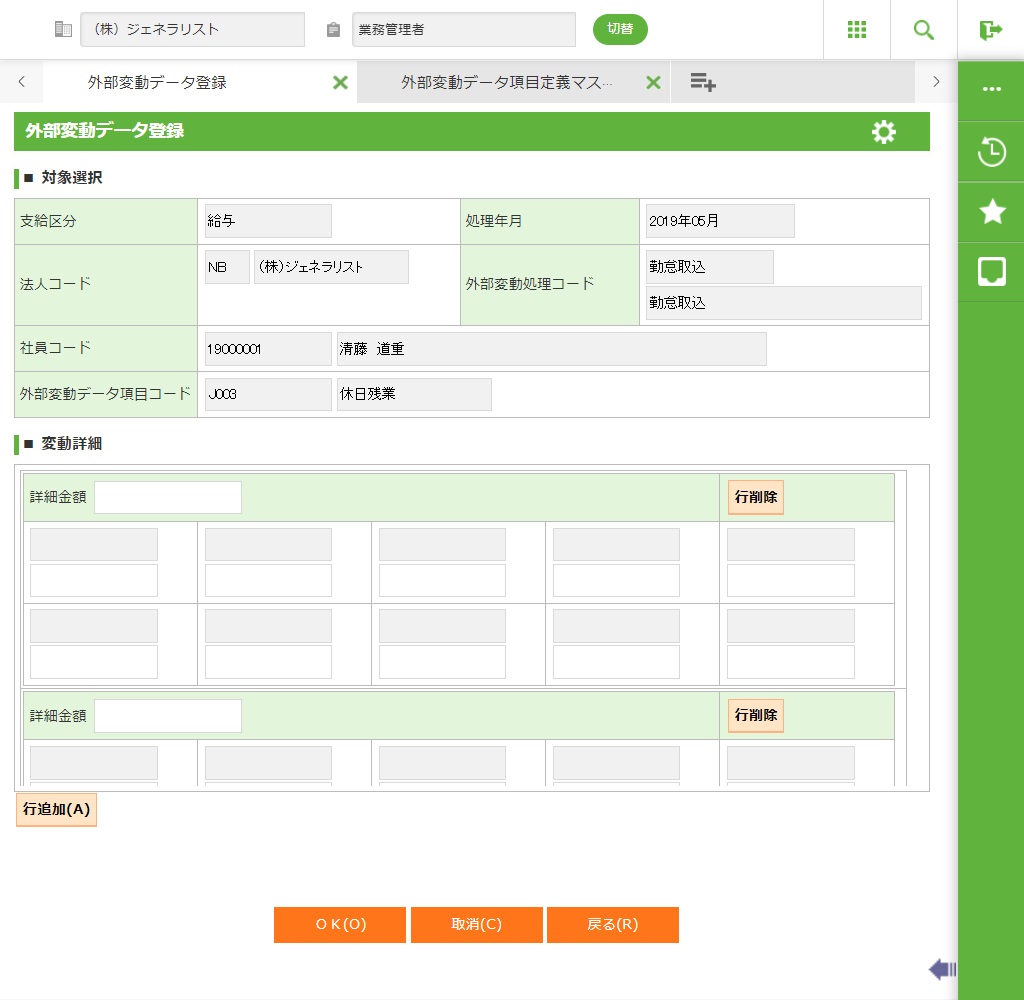Image resolution: width=1024 pixels, height=1000 pixels.
Task: Click the three-dots more icon in sidebar
Action: [991, 89]
